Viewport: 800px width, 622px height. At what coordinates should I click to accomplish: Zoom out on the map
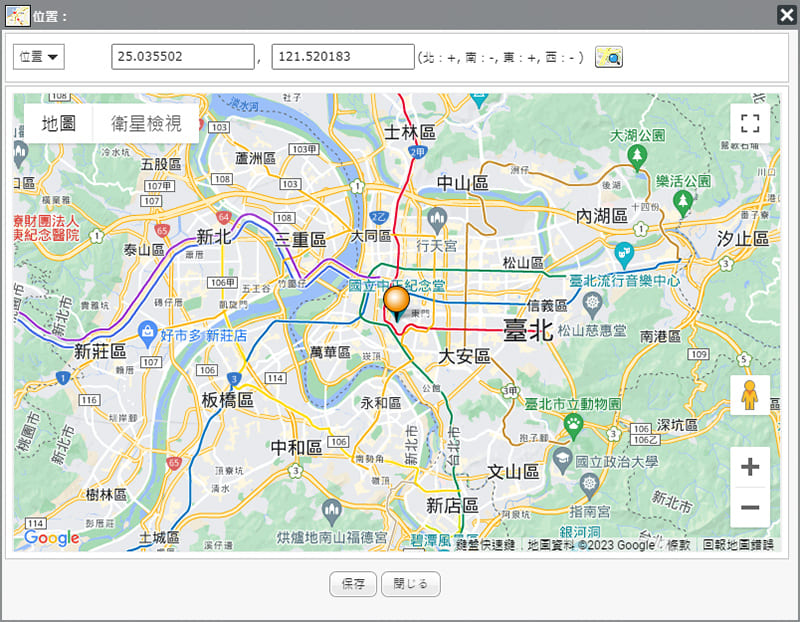(750, 507)
